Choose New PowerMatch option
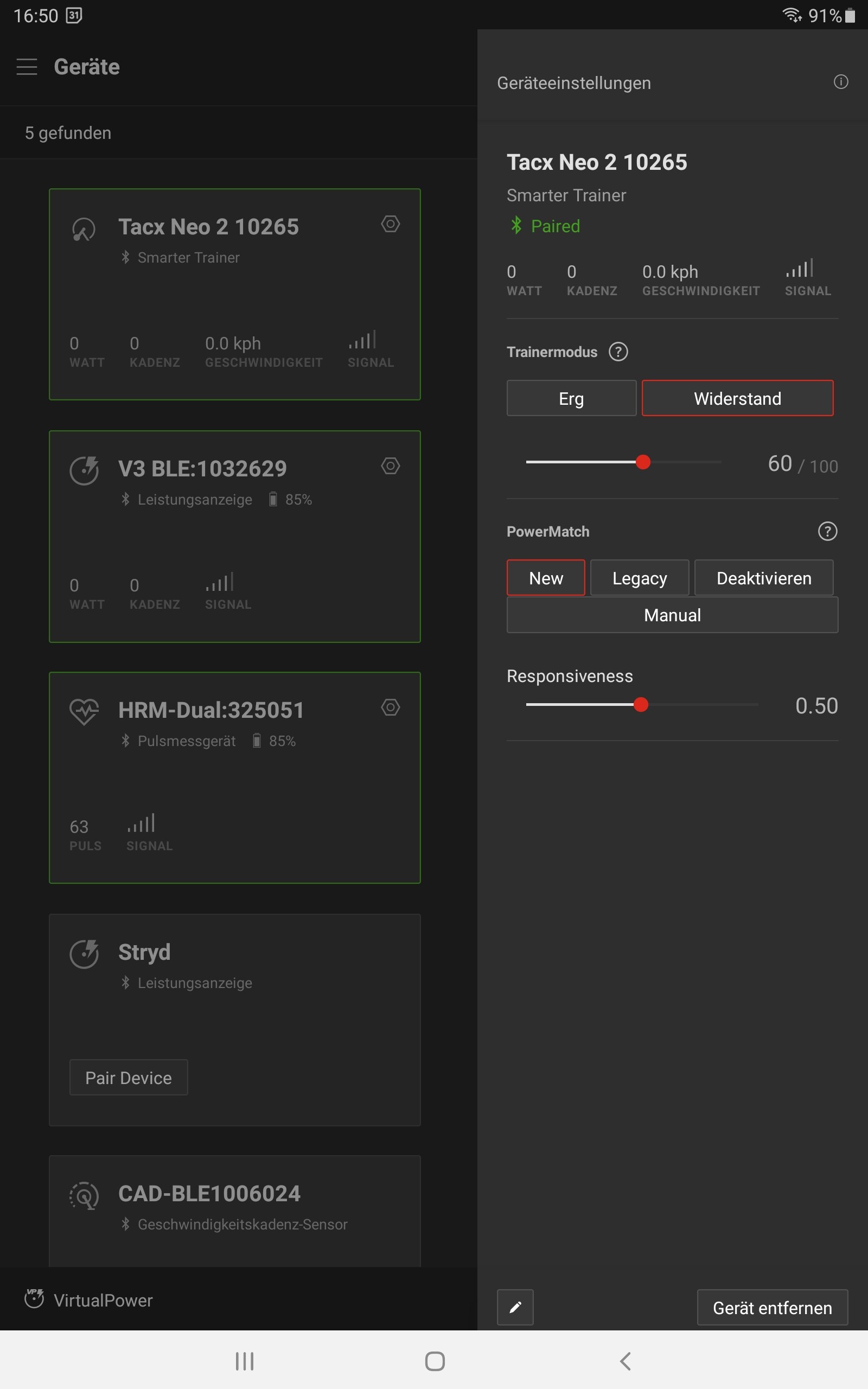 [545, 577]
